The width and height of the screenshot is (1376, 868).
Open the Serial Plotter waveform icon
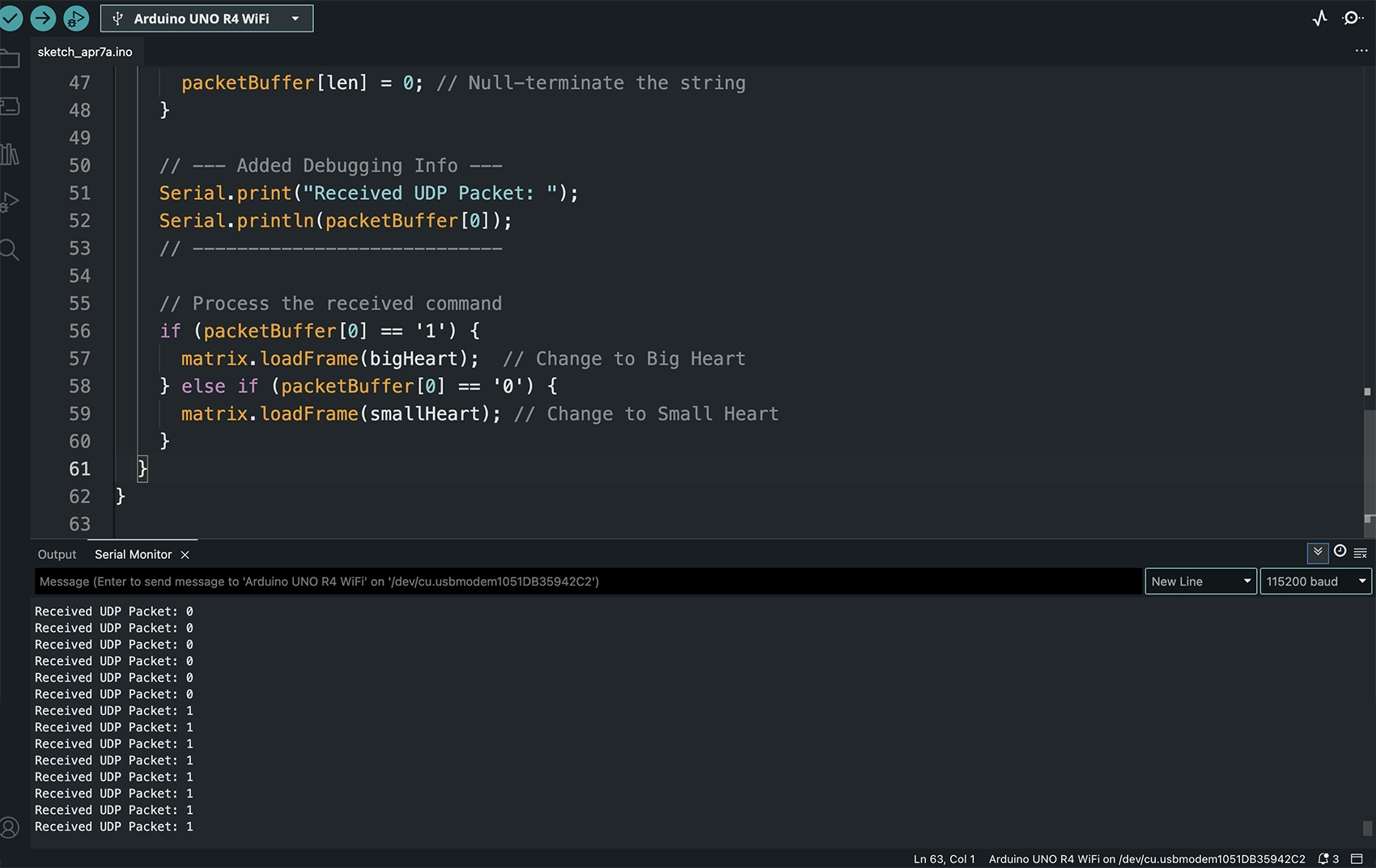[x=1320, y=18]
